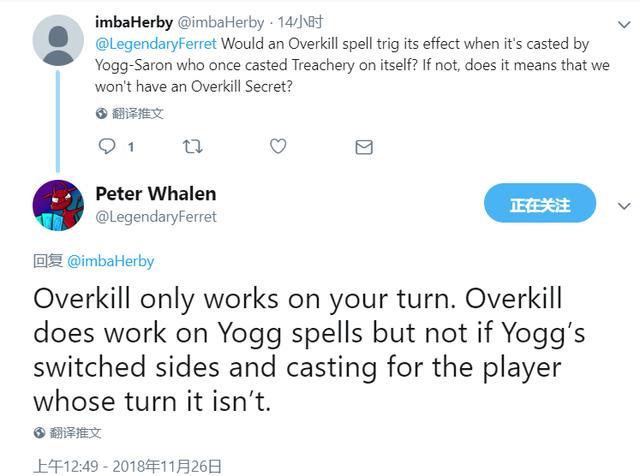The height and width of the screenshot is (476, 640).
Task: Click the gray @LegendaryFerret handle under Peter Whalen
Action: [155, 216]
